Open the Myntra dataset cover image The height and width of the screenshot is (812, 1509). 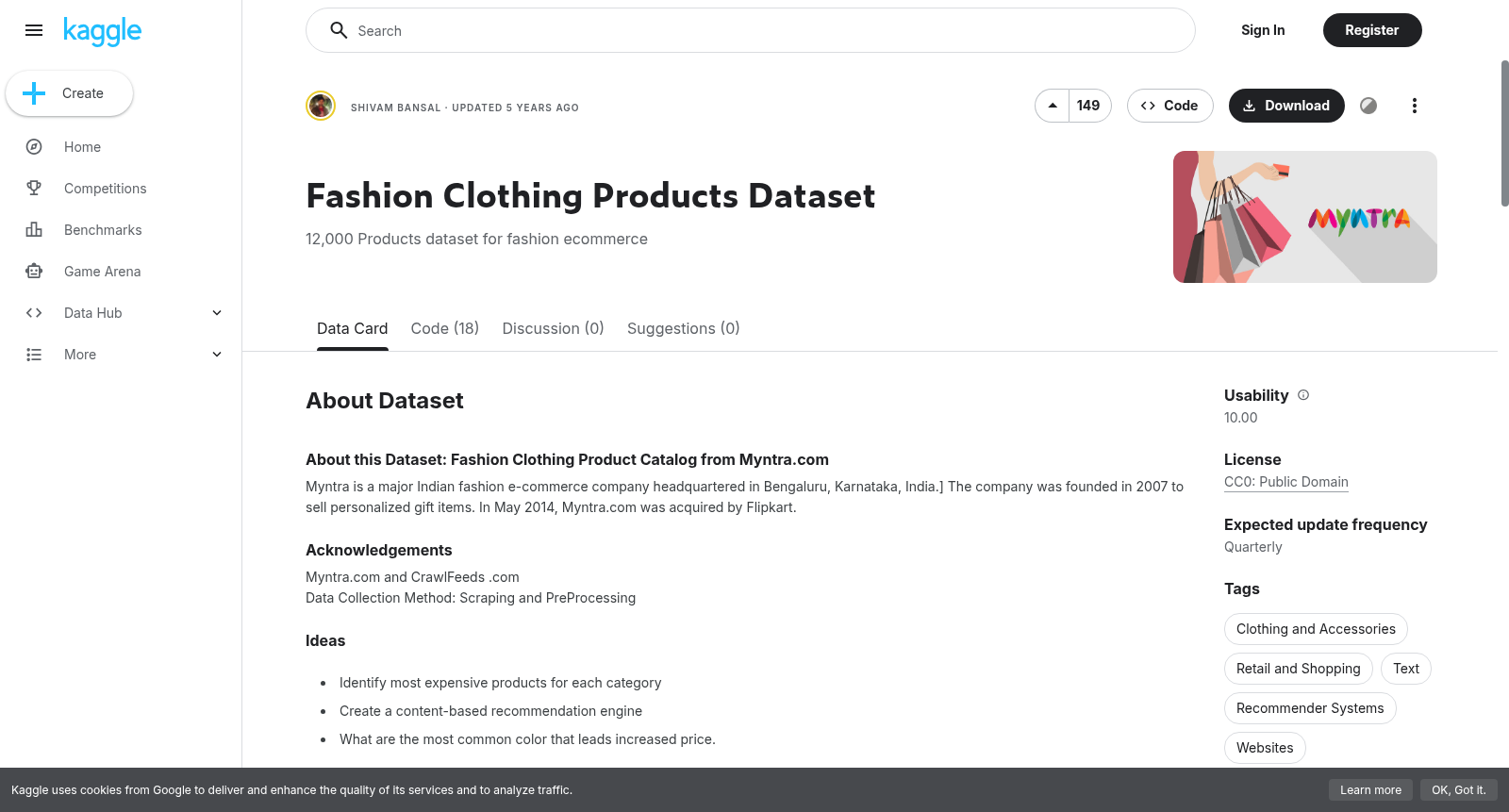click(x=1305, y=217)
